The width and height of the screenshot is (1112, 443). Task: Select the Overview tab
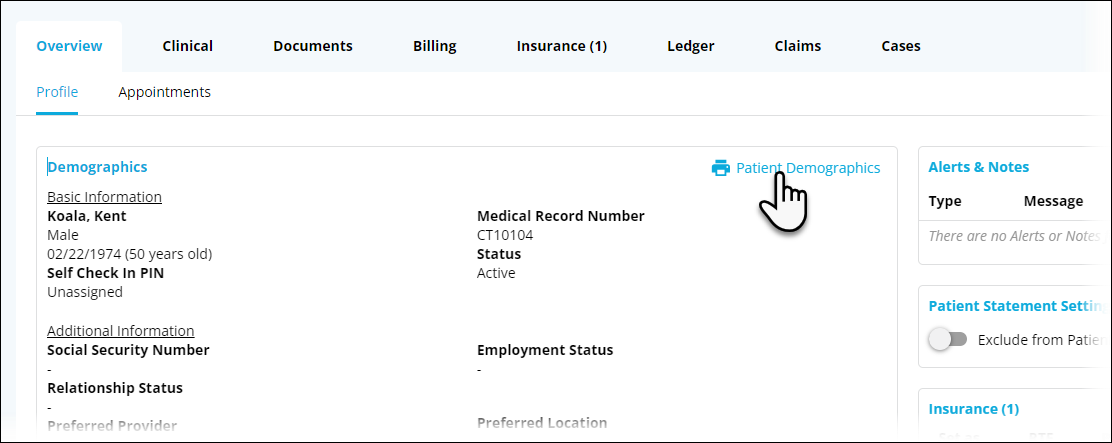tap(69, 46)
